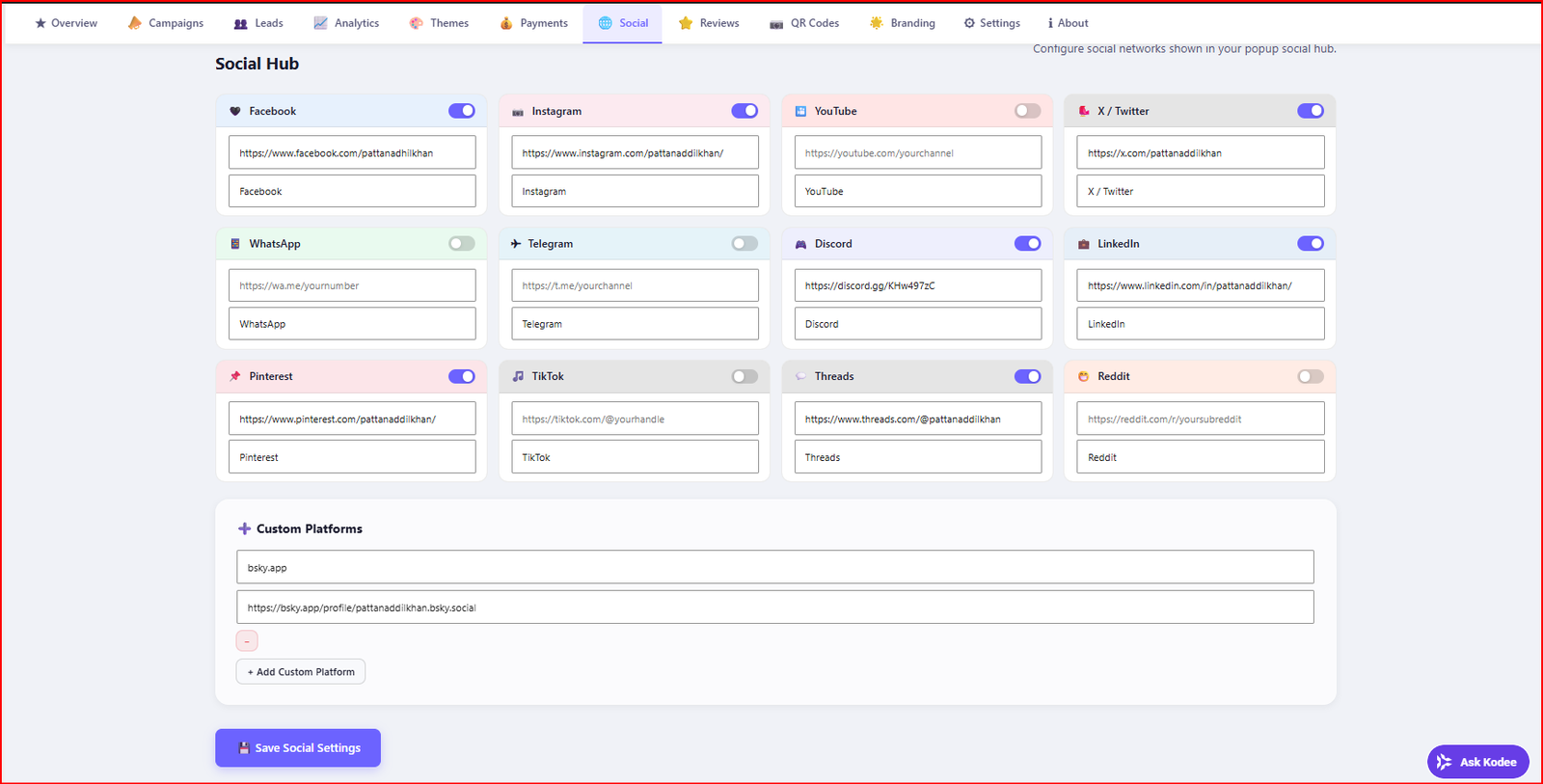Click the TikTok handle URL field
Image resolution: width=1543 pixels, height=784 pixels.
(x=635, y=419)
